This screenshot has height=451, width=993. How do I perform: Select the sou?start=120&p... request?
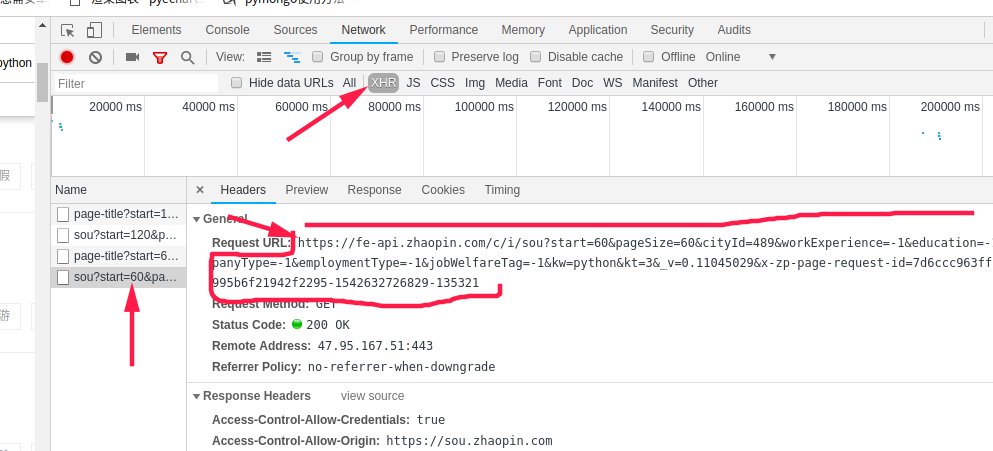point(119,235)
